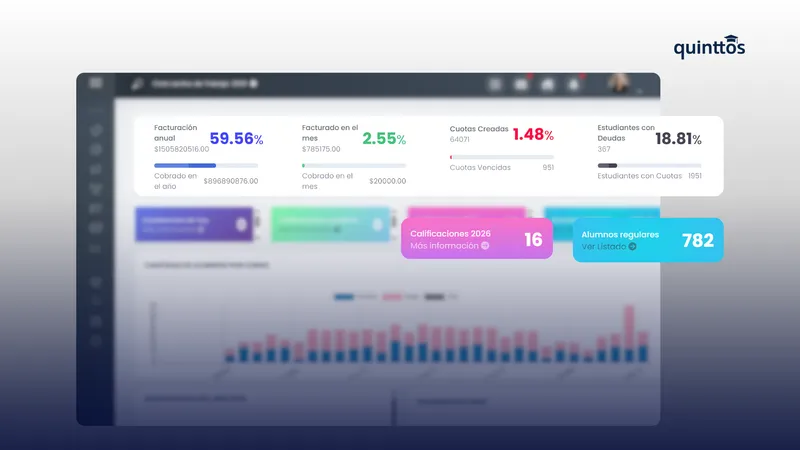Click the 1.48% Cuotas Creadas value

click(533, 134)
